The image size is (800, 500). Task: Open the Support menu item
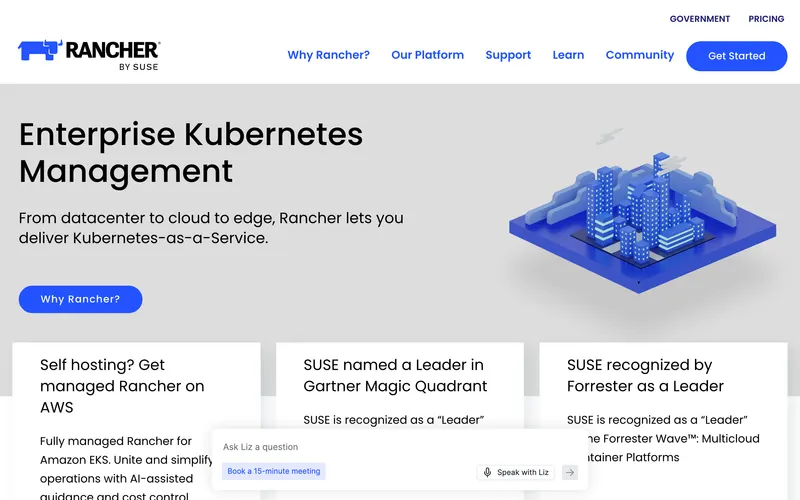[508, 55]
